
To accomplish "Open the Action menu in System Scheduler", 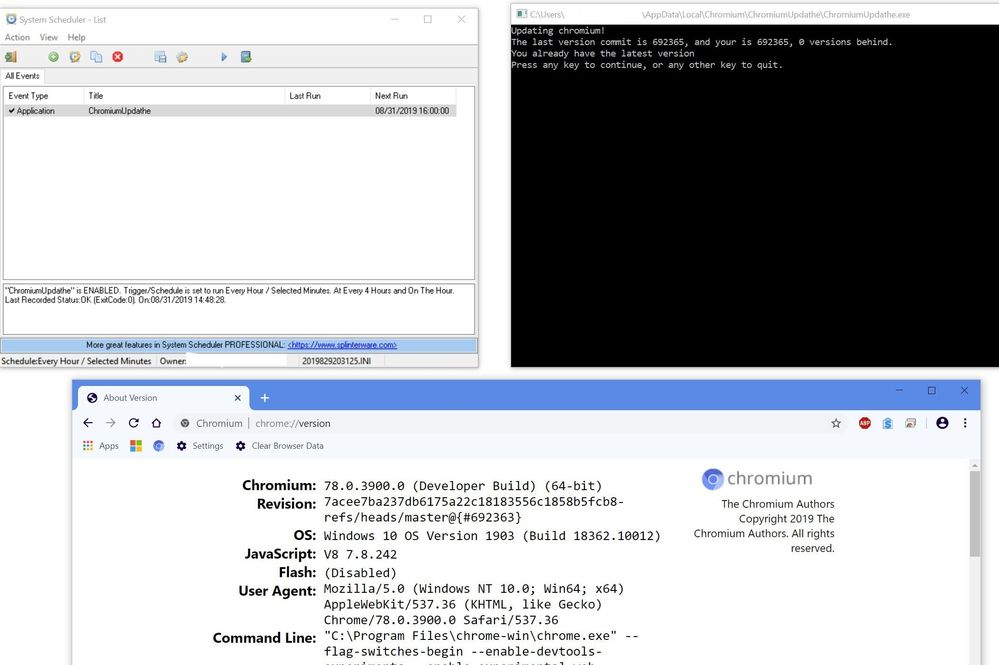I will (17, 37).
